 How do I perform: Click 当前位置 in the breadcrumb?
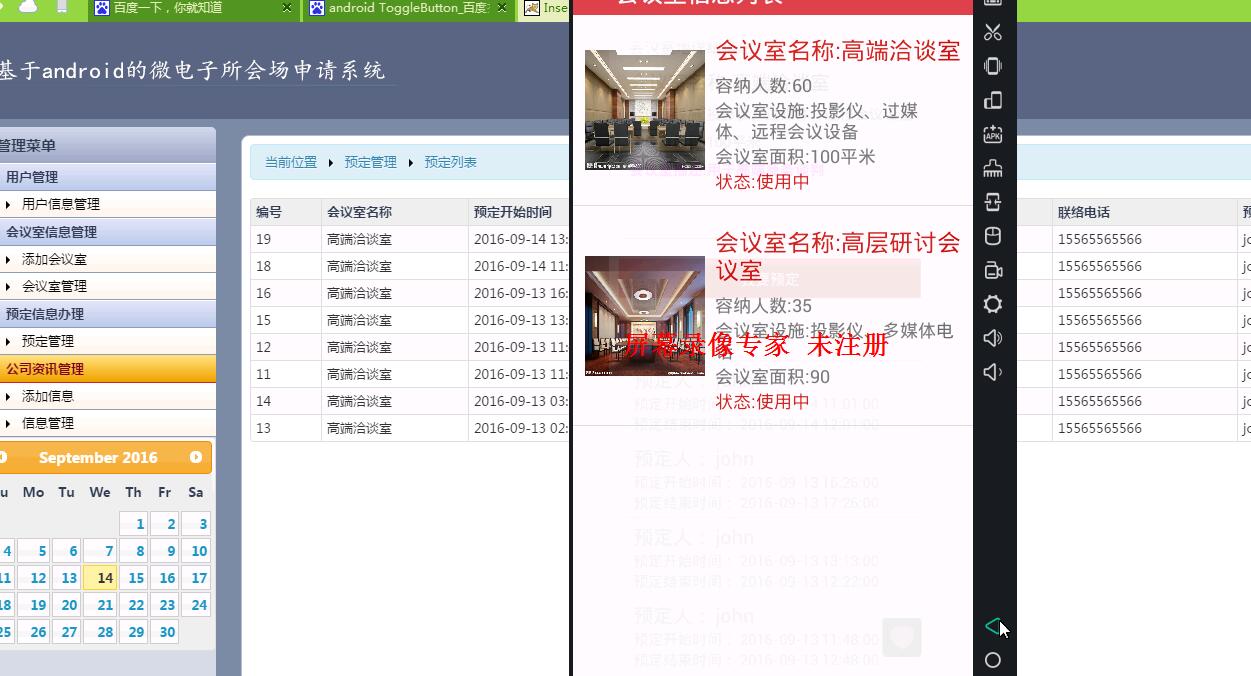291,162
